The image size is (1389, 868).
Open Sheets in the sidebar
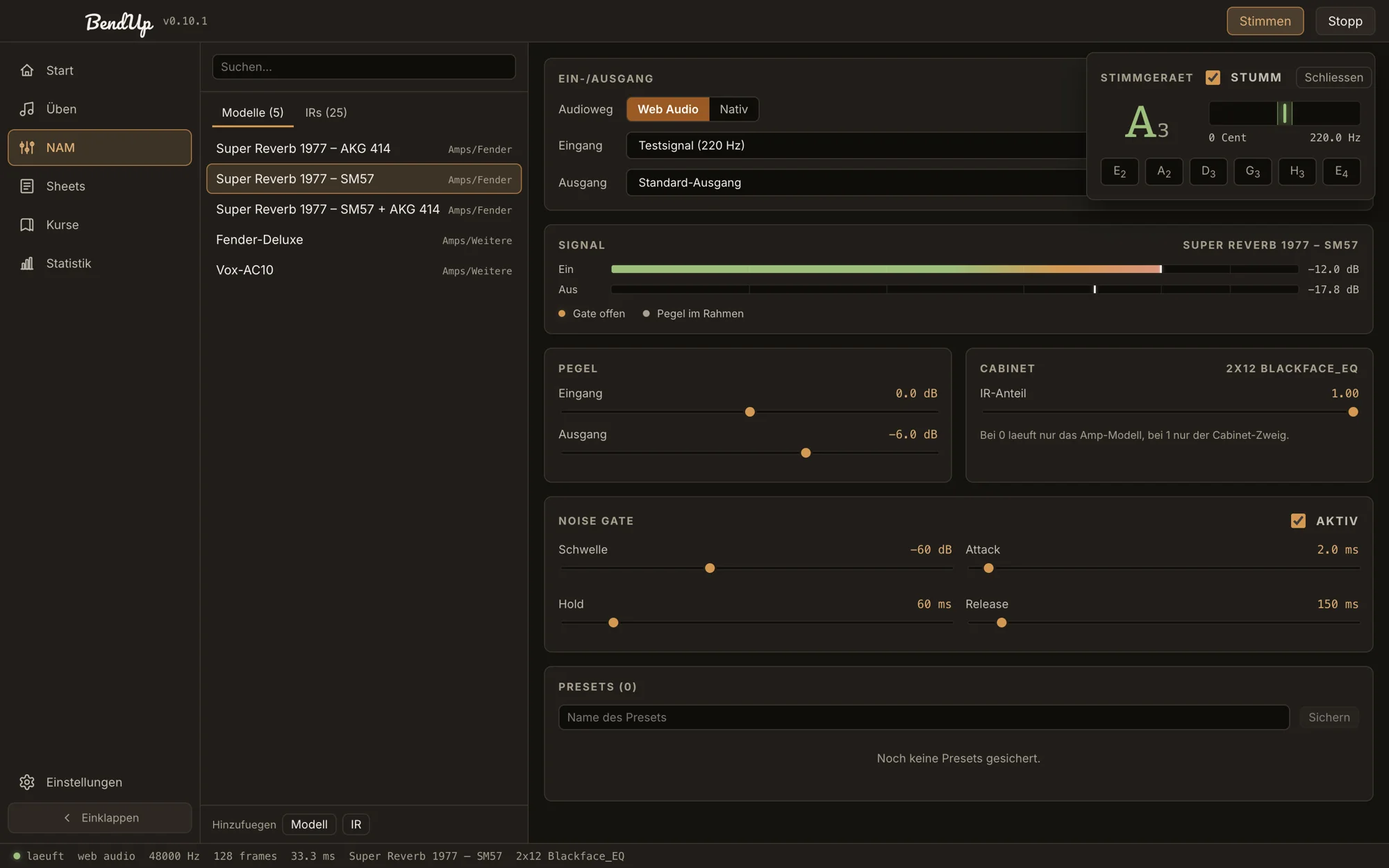tap(100, 186)
